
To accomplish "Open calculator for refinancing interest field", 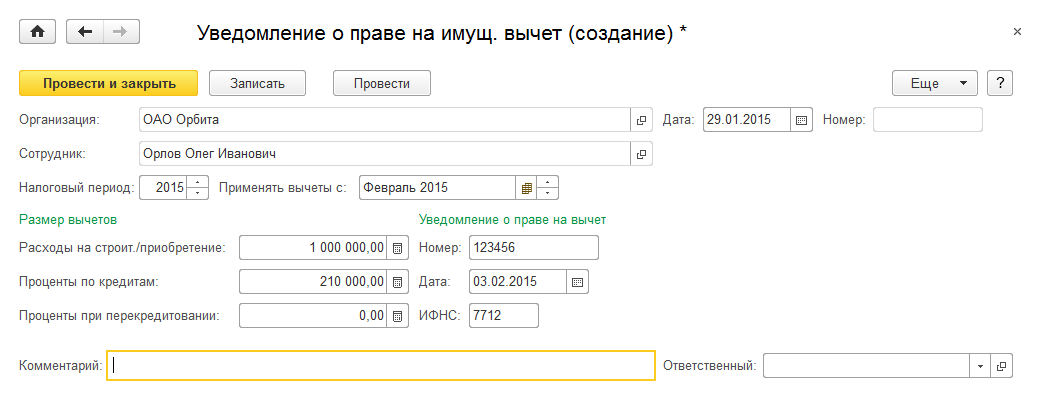I will coord(398,316).
